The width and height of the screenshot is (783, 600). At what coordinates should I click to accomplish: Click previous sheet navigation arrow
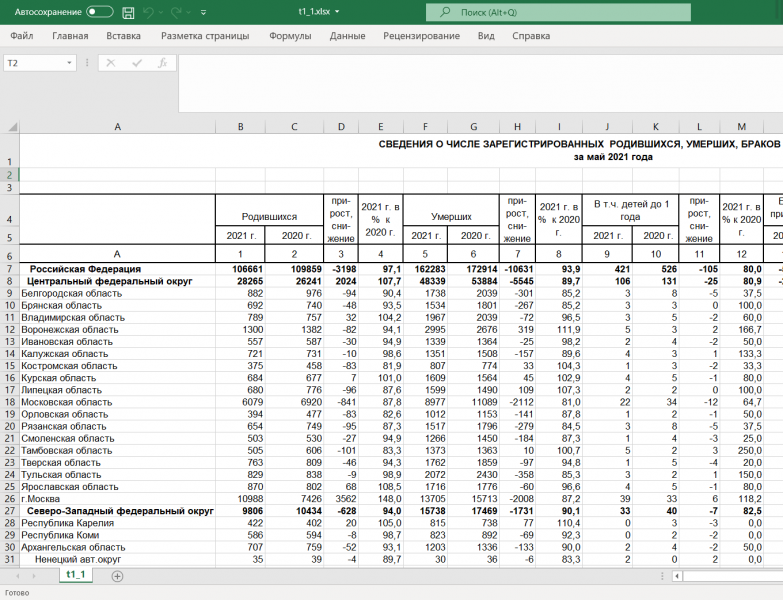18,577
